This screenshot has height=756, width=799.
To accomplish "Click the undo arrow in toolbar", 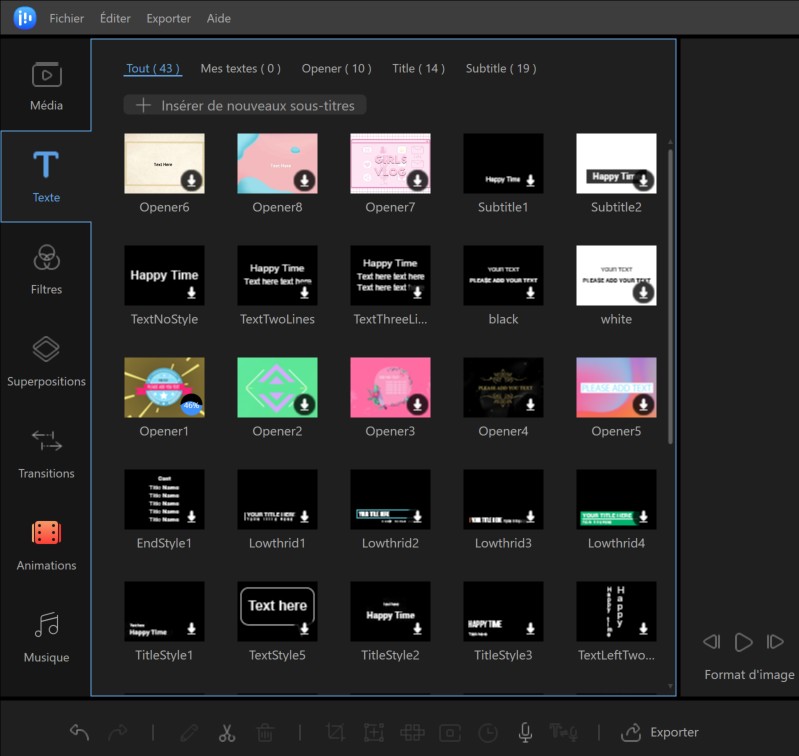I will tap(80, 732).
